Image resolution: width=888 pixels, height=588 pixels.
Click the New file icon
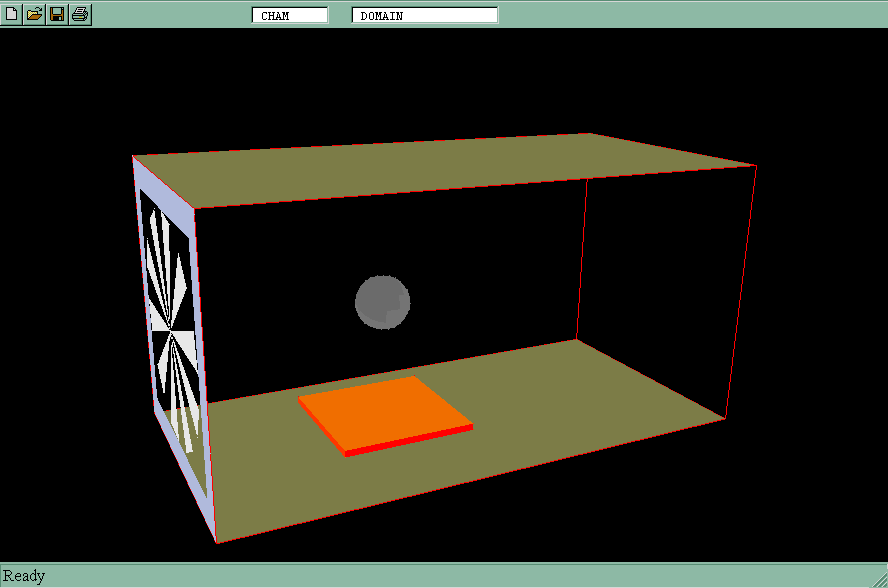tap(11, 14)
